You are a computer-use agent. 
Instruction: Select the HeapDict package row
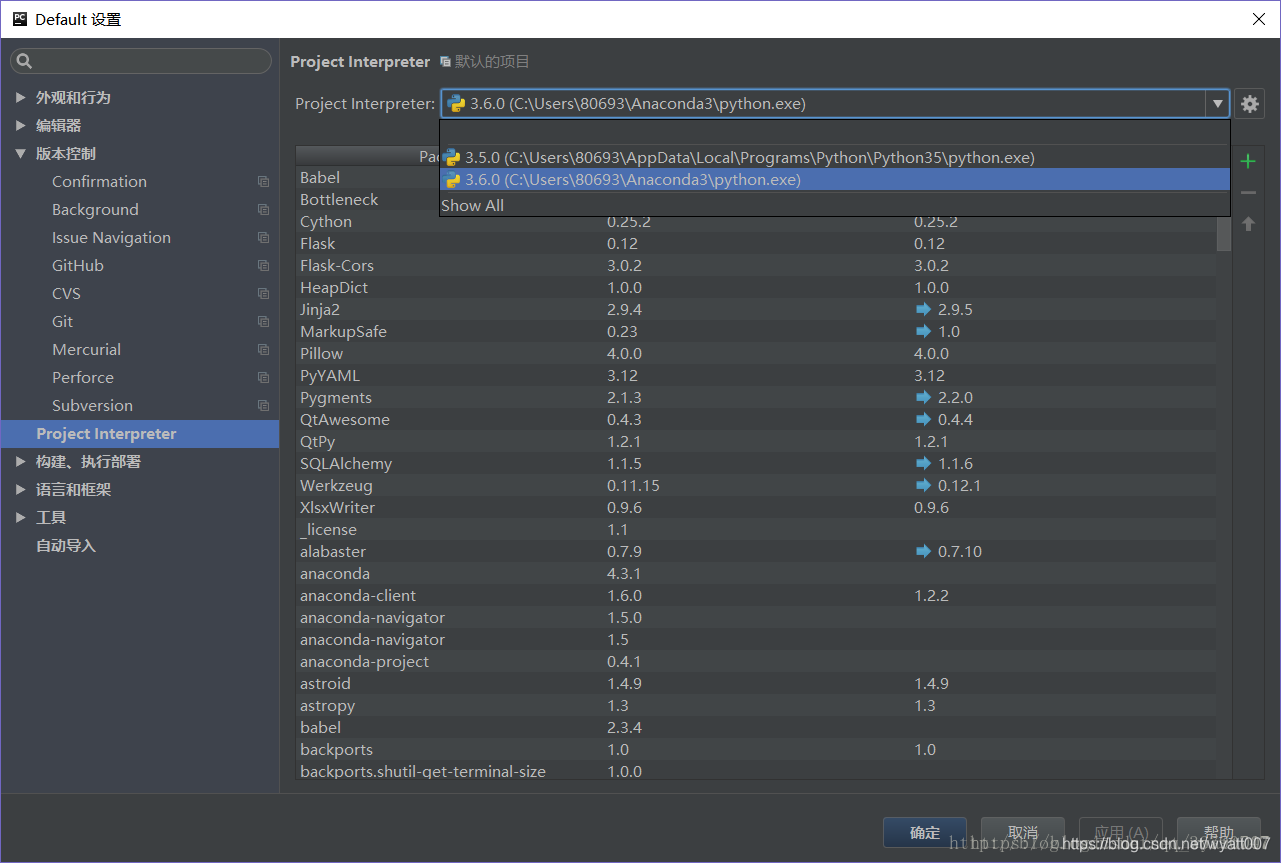point(756,288)
